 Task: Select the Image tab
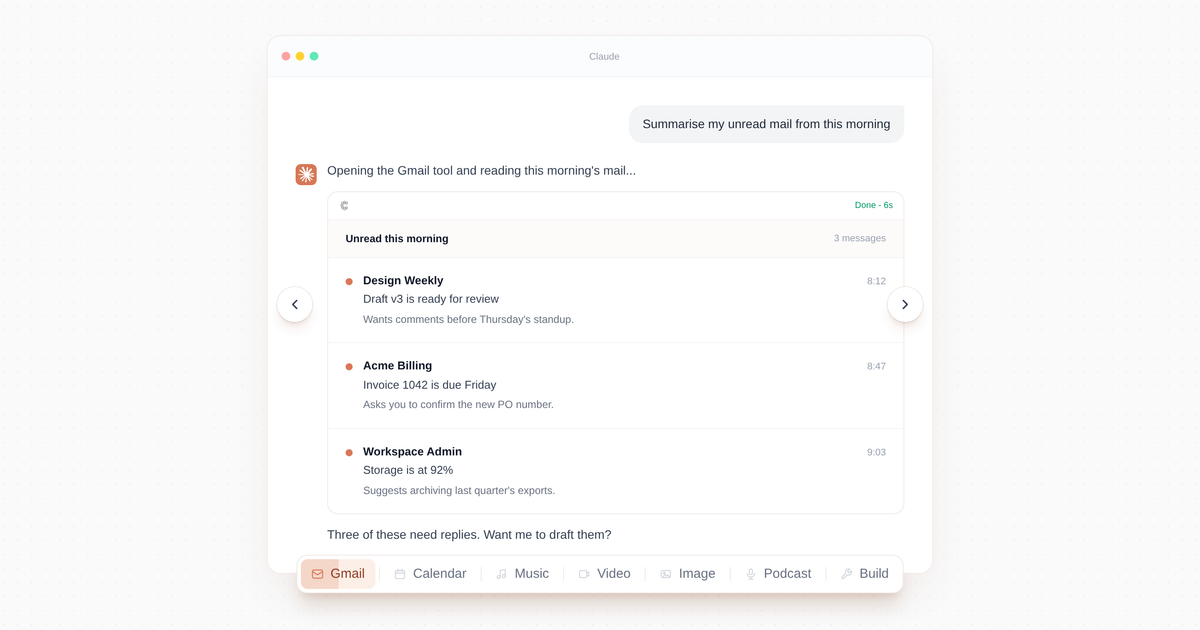[x=687, y=574]
